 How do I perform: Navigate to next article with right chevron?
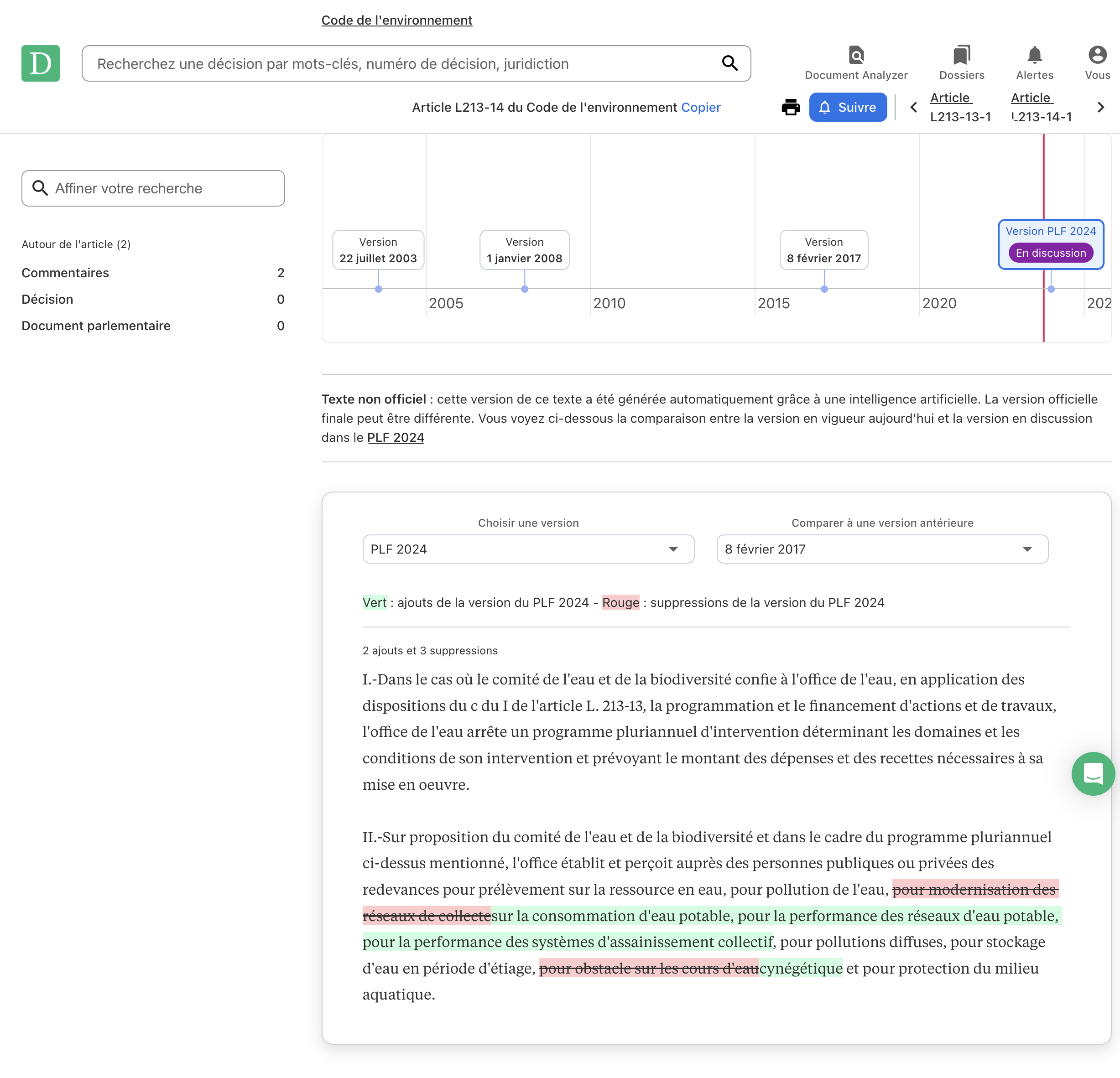1100,107
